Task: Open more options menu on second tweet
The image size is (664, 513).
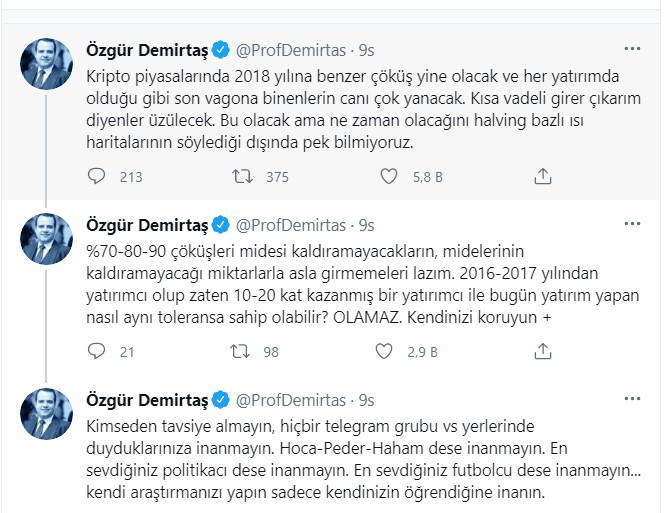Action: 632,223
